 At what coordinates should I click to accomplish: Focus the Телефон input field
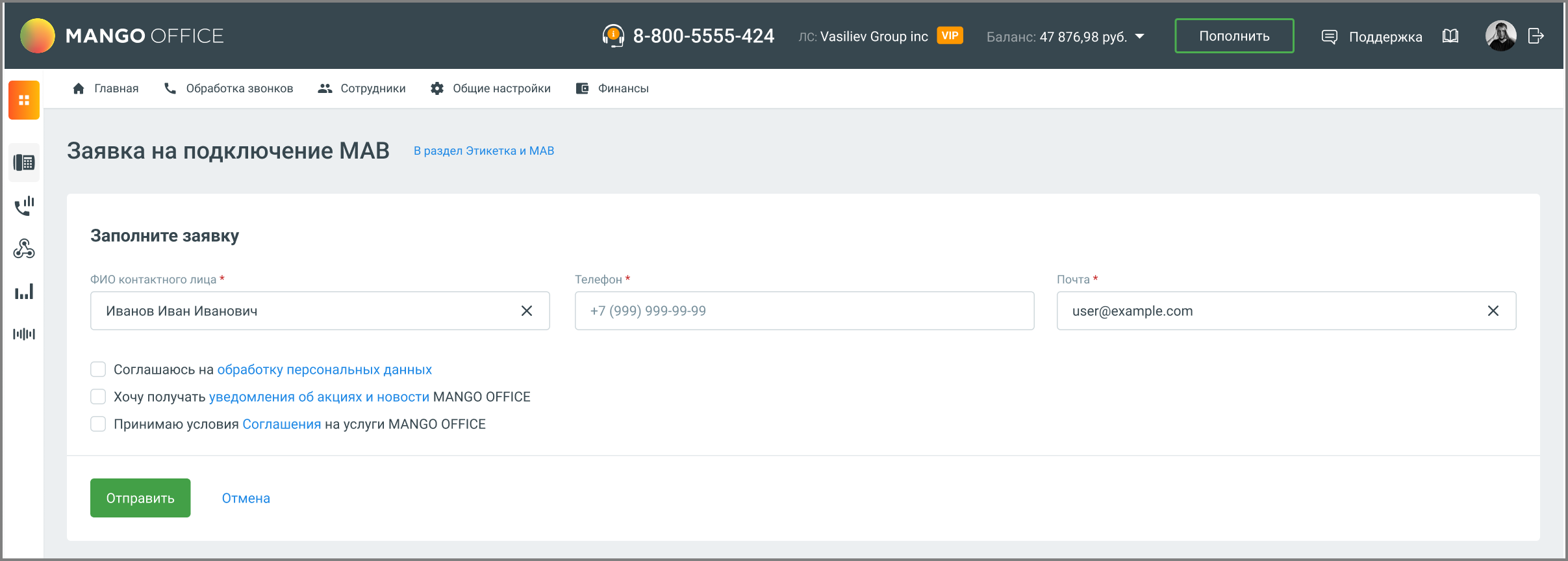804,311
